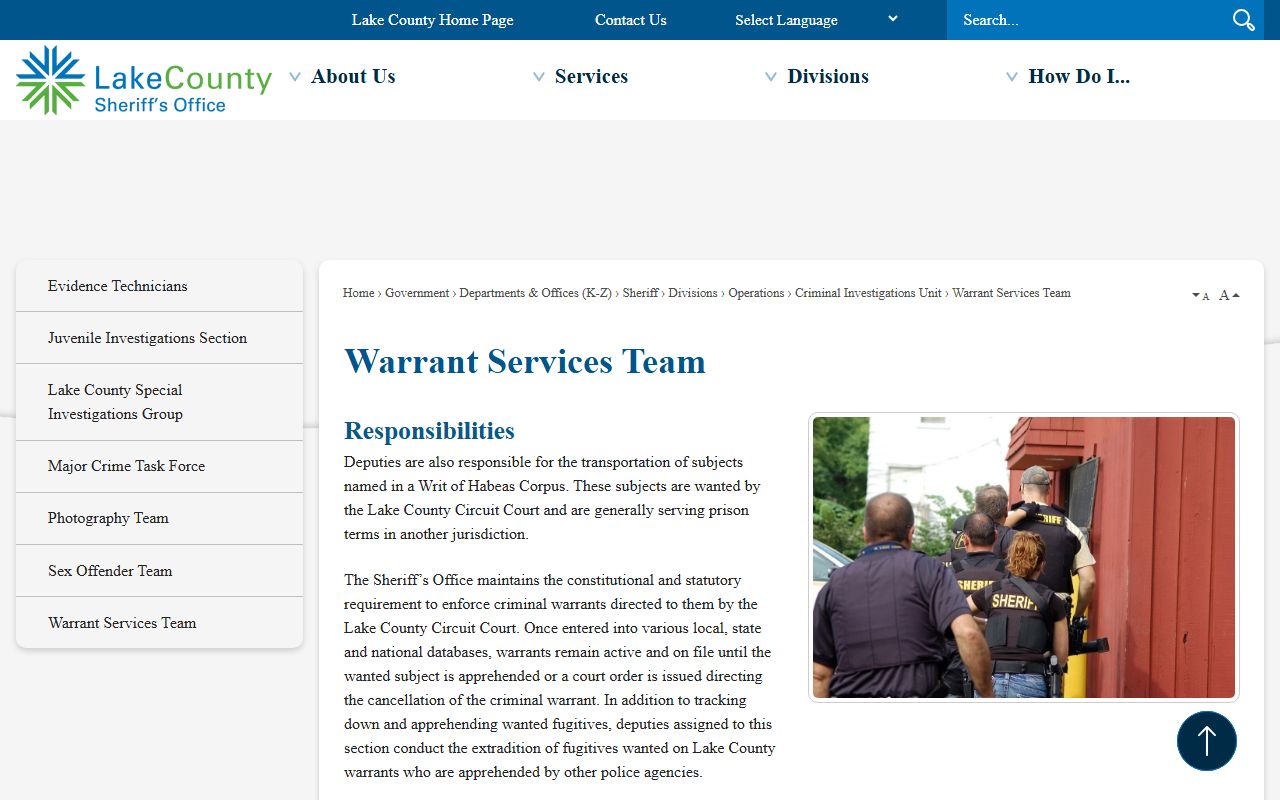Screen dimensions: 1280x800
Task: Click the Responsibilities subheading
Action: pyautogui.click(x=429, y=431)
